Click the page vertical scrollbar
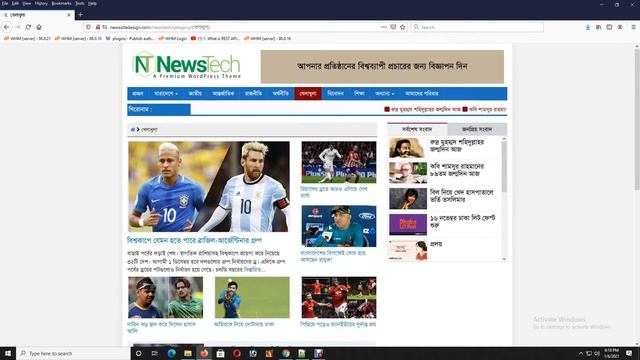640x360 pixels. pyautogui.click(x=637, y=118)
